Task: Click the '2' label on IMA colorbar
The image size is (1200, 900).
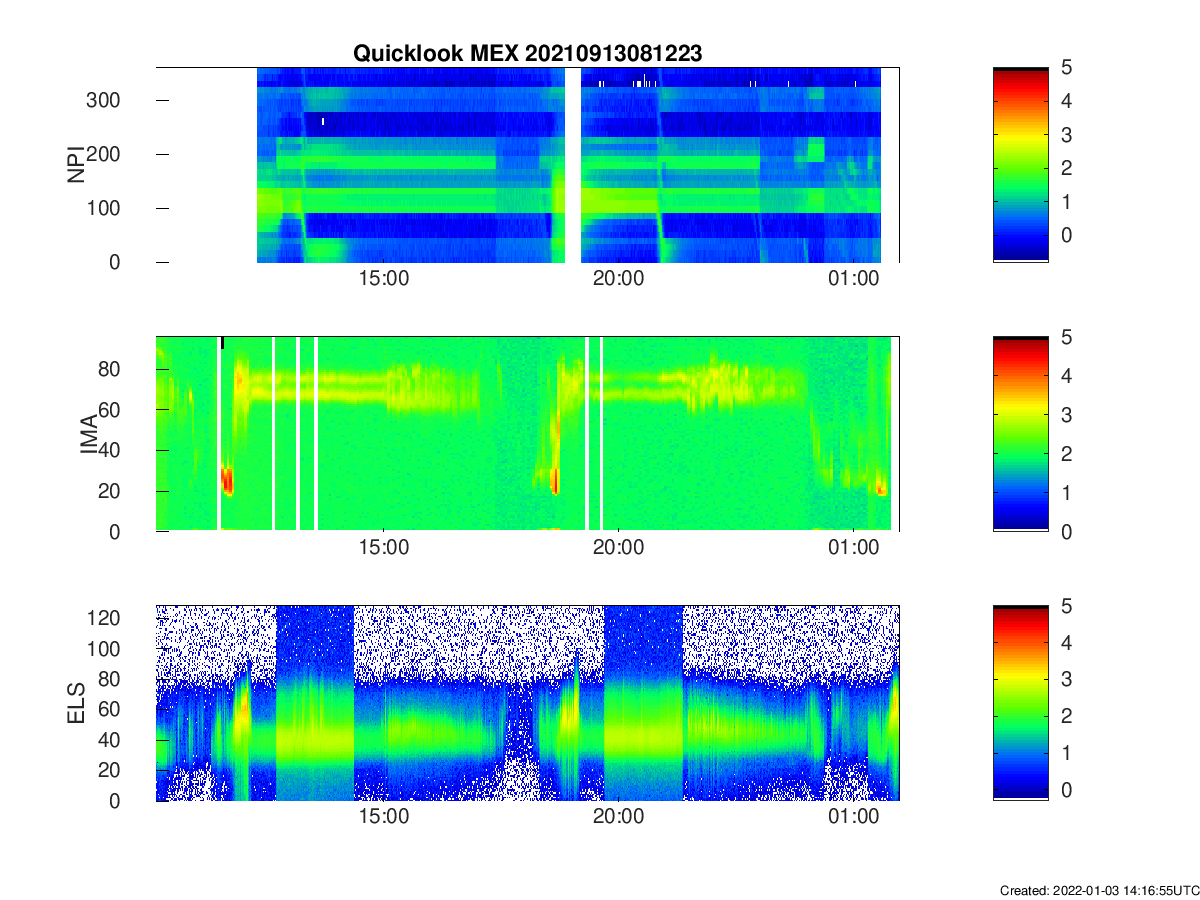Action: [1066, 454]
